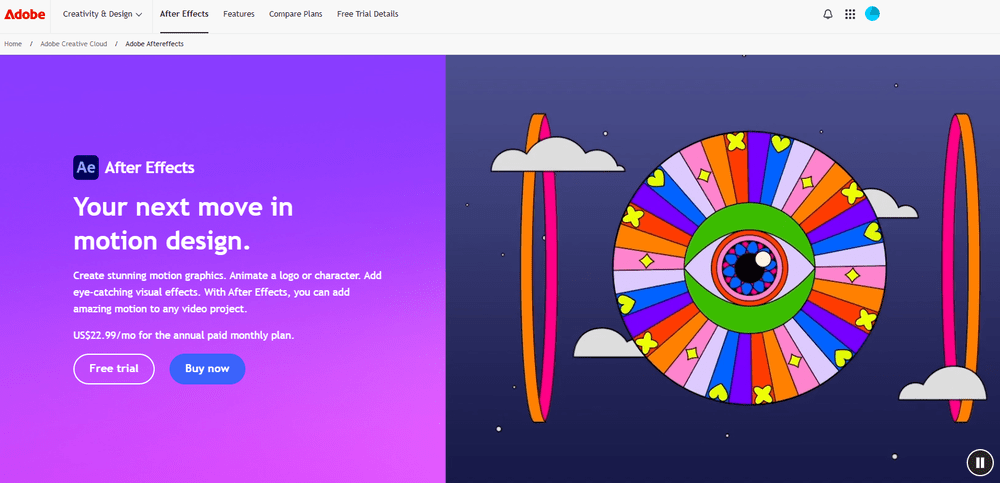Open the Features tab
1000x483 pixels.
239,14
